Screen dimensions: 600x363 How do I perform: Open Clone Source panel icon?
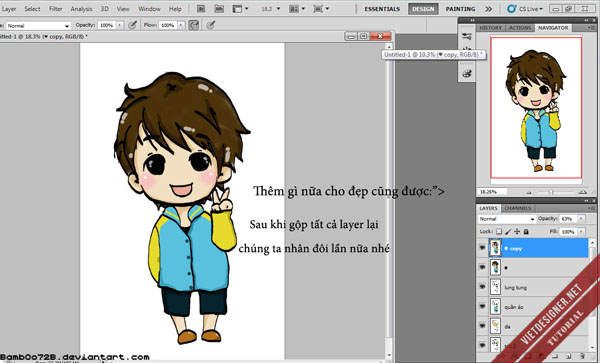pos(466,49)
